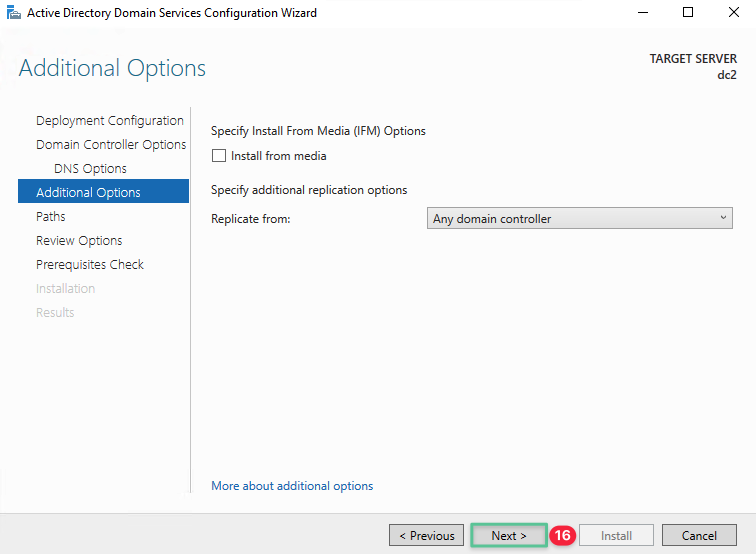
Task: Select the Domain Controller Options step
Action: click(110, 145)
